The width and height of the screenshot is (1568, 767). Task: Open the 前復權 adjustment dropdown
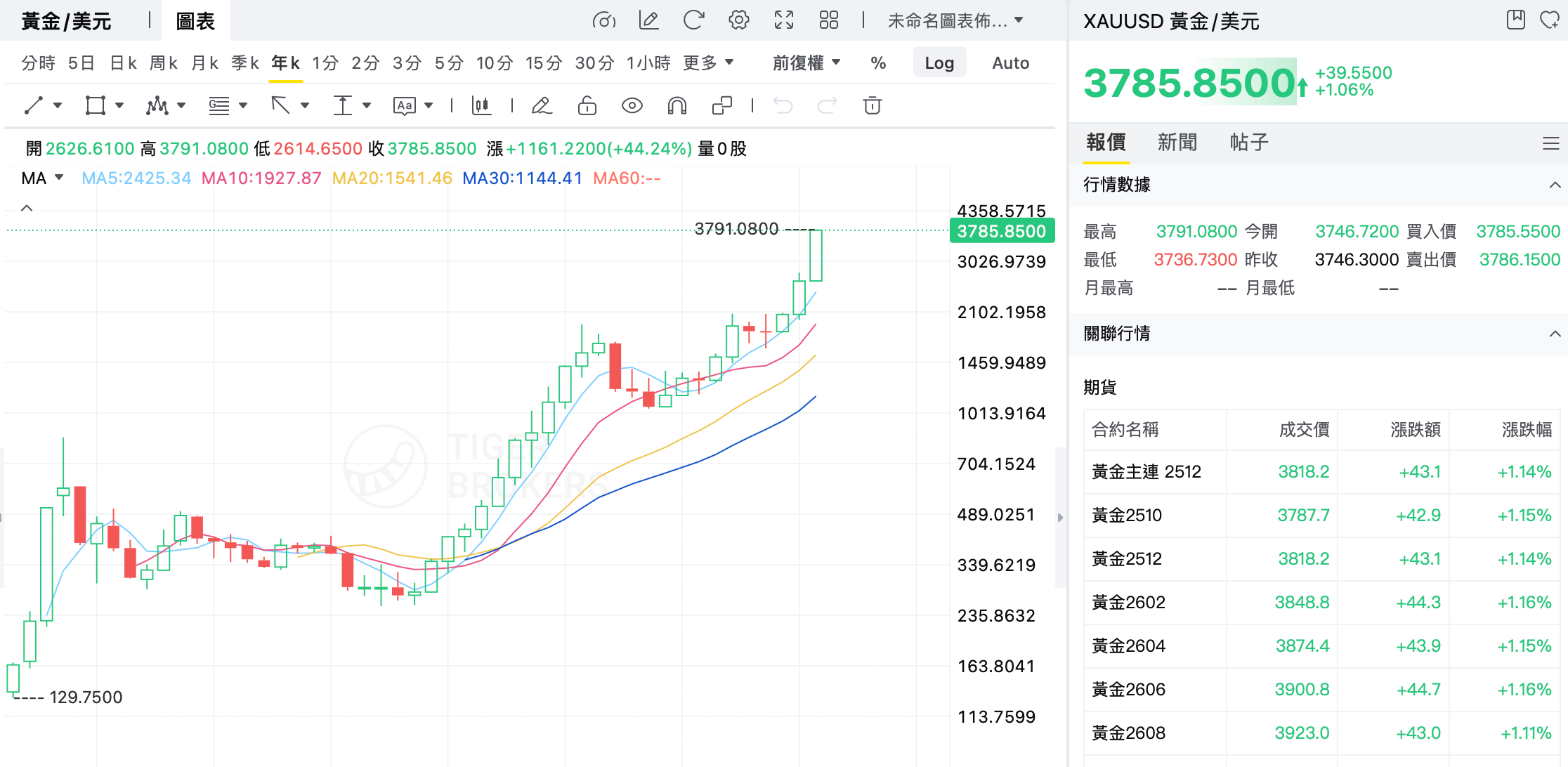click(x=806, y=63)
